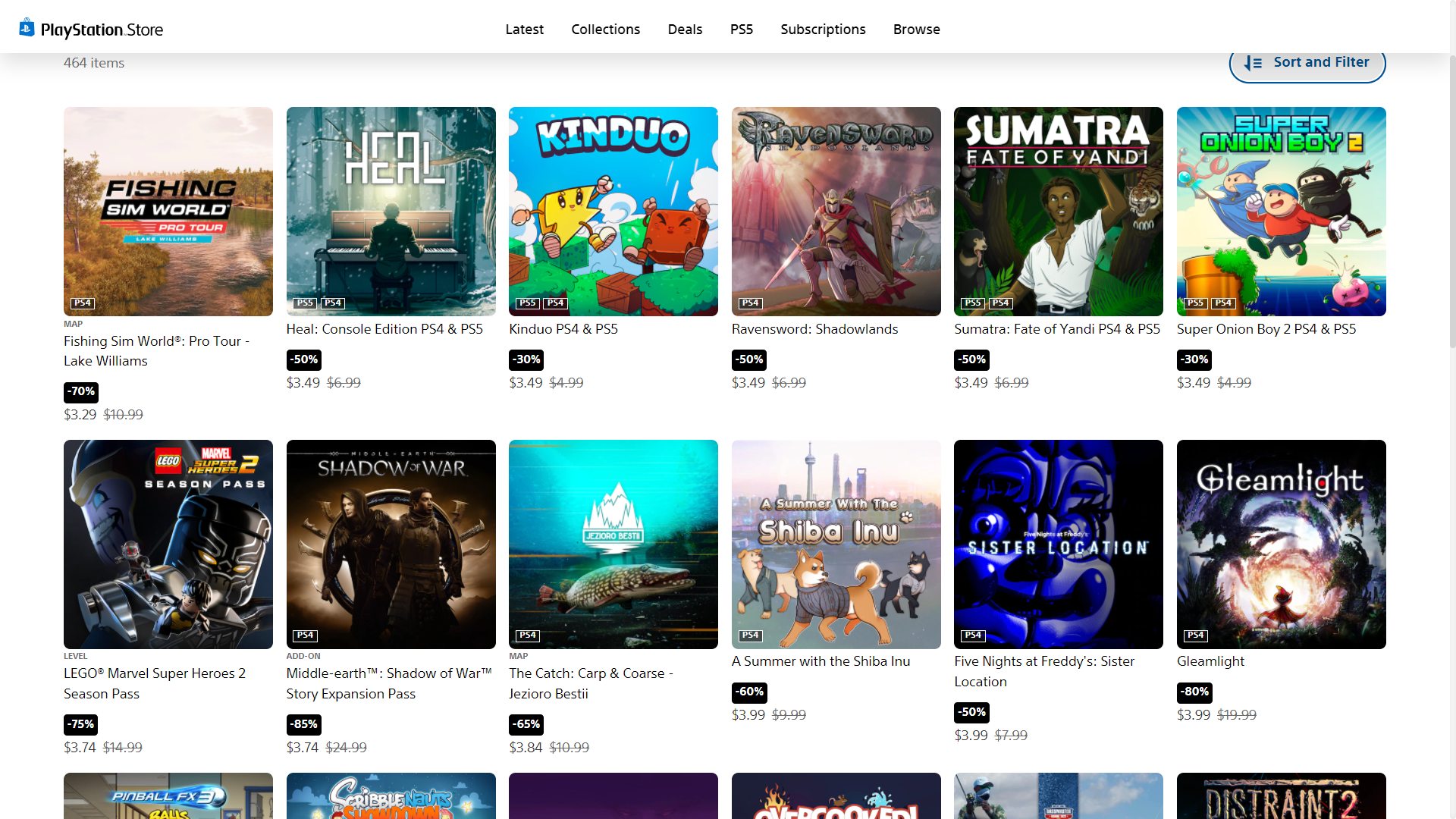This screenshot has width=1456, height=819.
Task: Select the Kinduo game cover image
Action: 613,211
